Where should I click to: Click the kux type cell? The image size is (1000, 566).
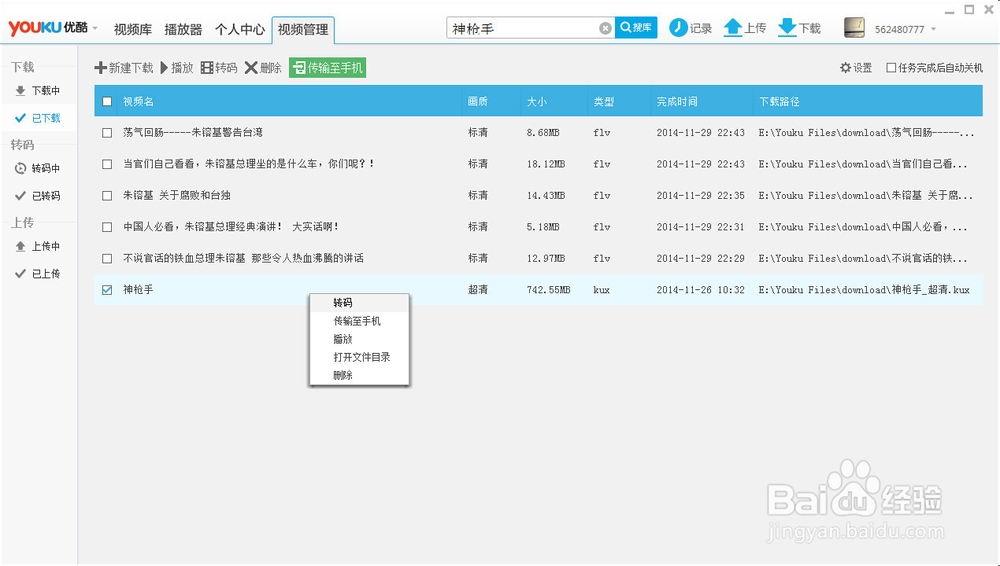(601, 290)
